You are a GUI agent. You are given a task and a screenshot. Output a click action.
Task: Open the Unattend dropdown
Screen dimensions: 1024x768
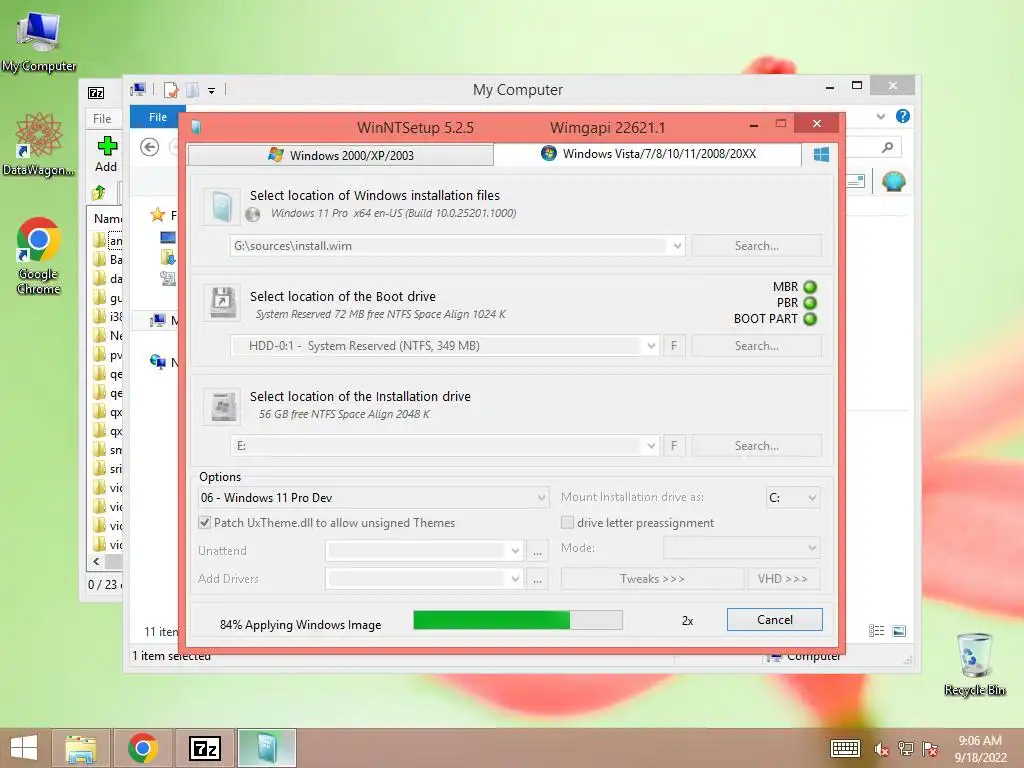click(515, 551)
